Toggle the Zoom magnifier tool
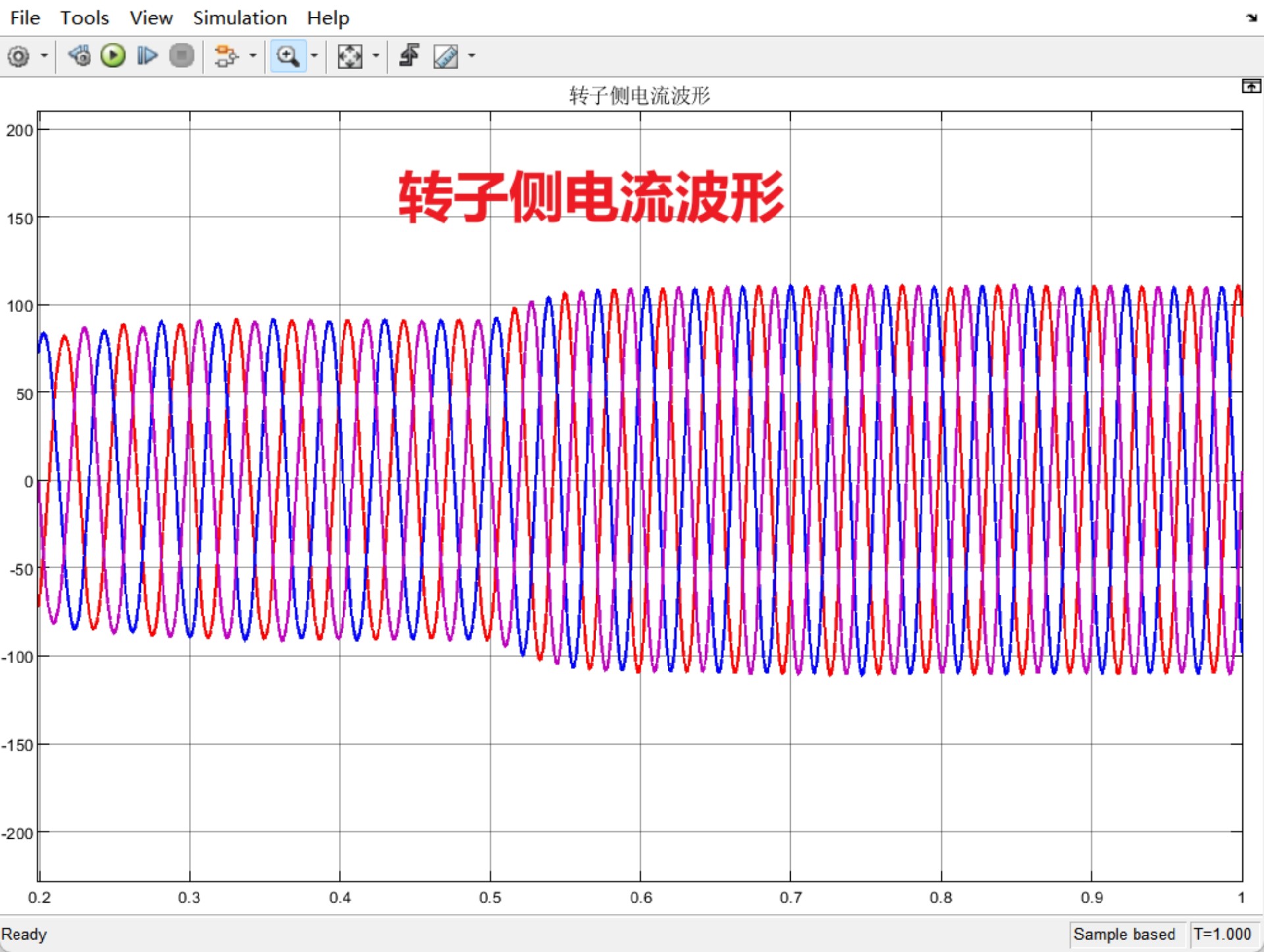This screenshot has height=952, width=1264. (288, 56)
